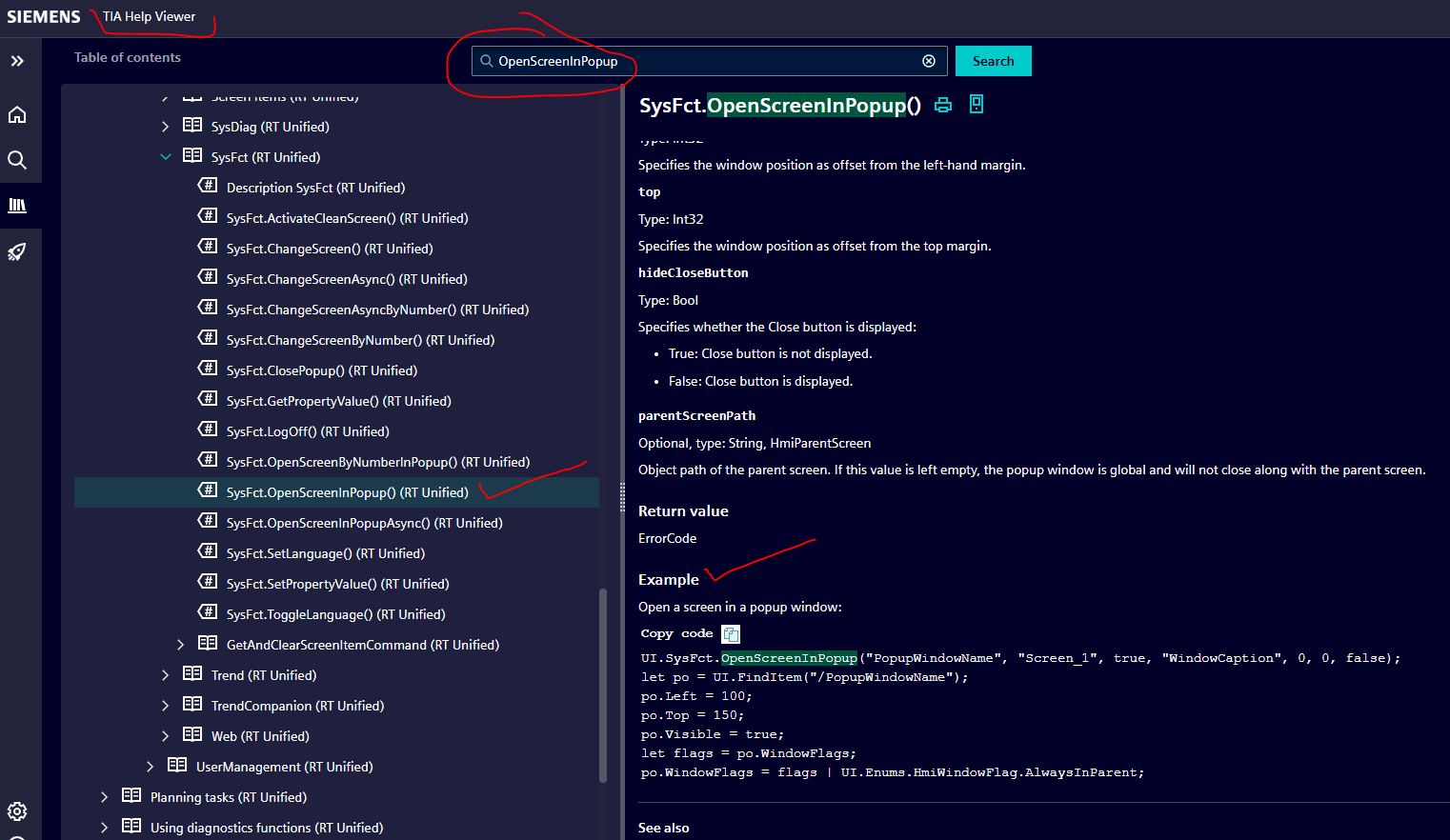Open the Web (RT Unified) book entry
The height and width of the screenshot is (840, 1450).
[x=260, y=736]
